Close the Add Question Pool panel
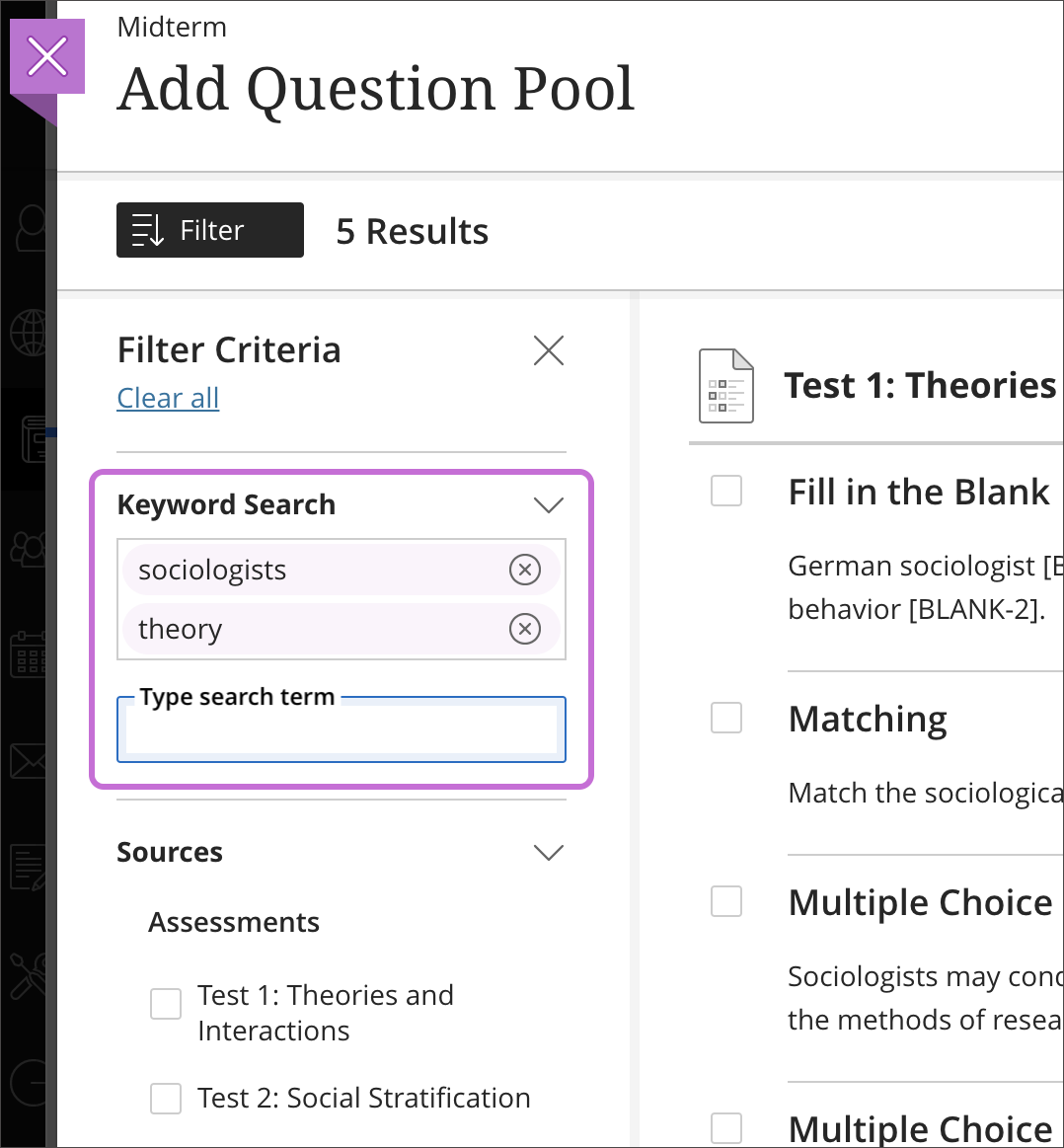 tap(47, 57)
